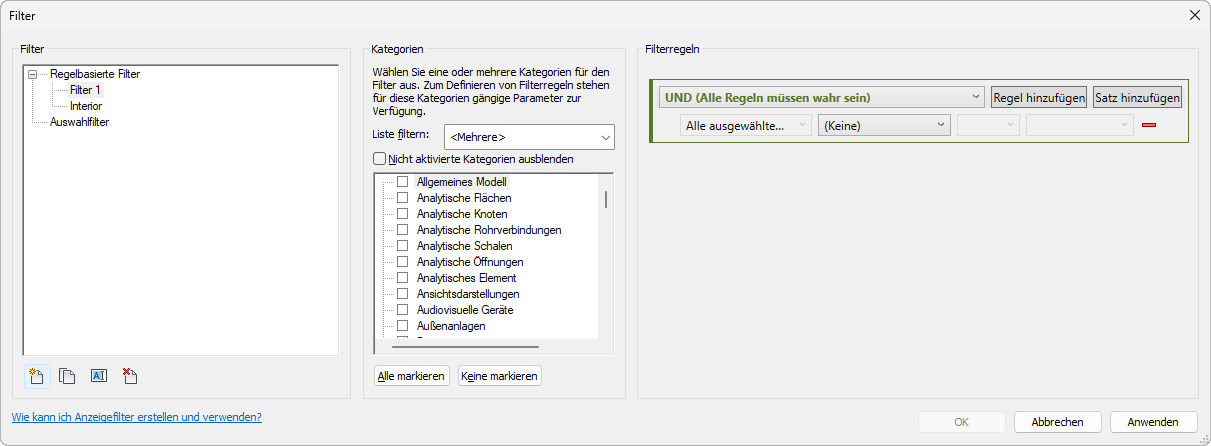Click the Delete filter icon
Image resolution: width=1211 pixels, height=446 pixels.
(129, 376)
